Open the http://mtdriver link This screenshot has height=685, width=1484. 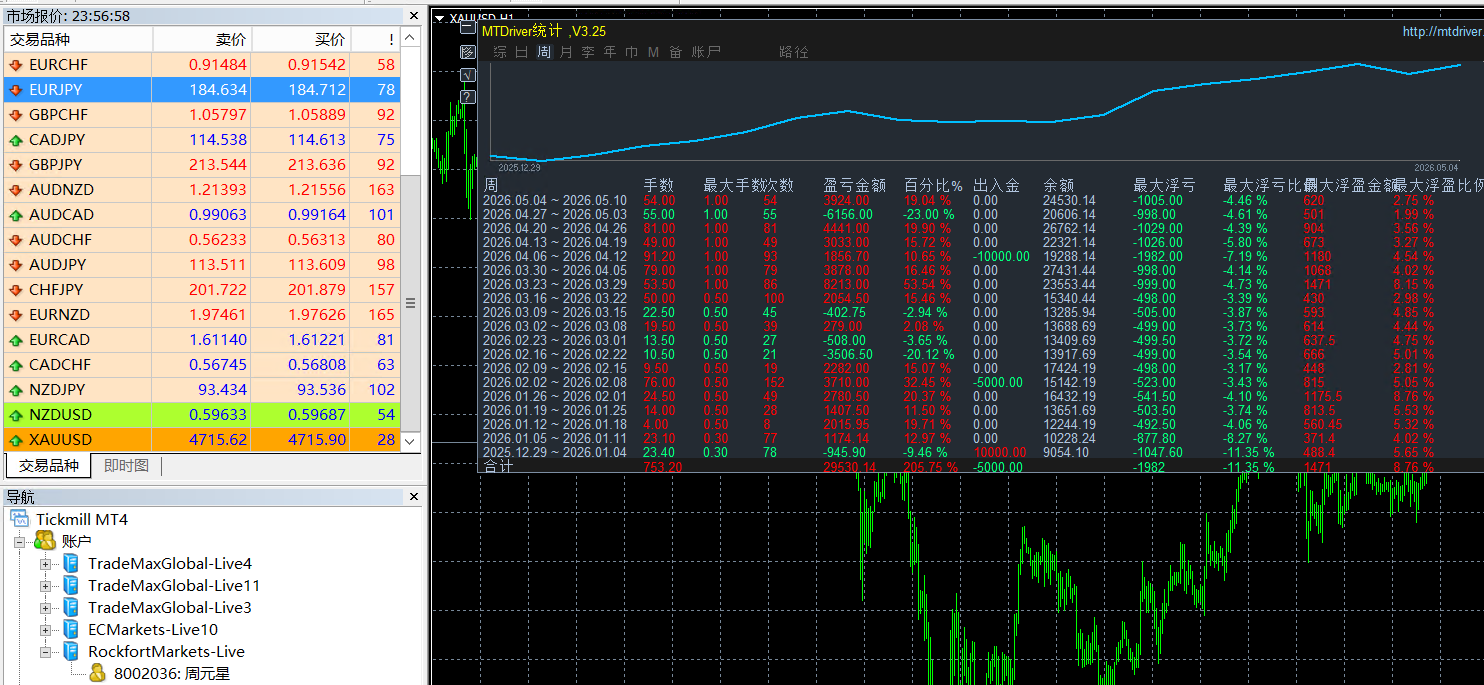1443,31
